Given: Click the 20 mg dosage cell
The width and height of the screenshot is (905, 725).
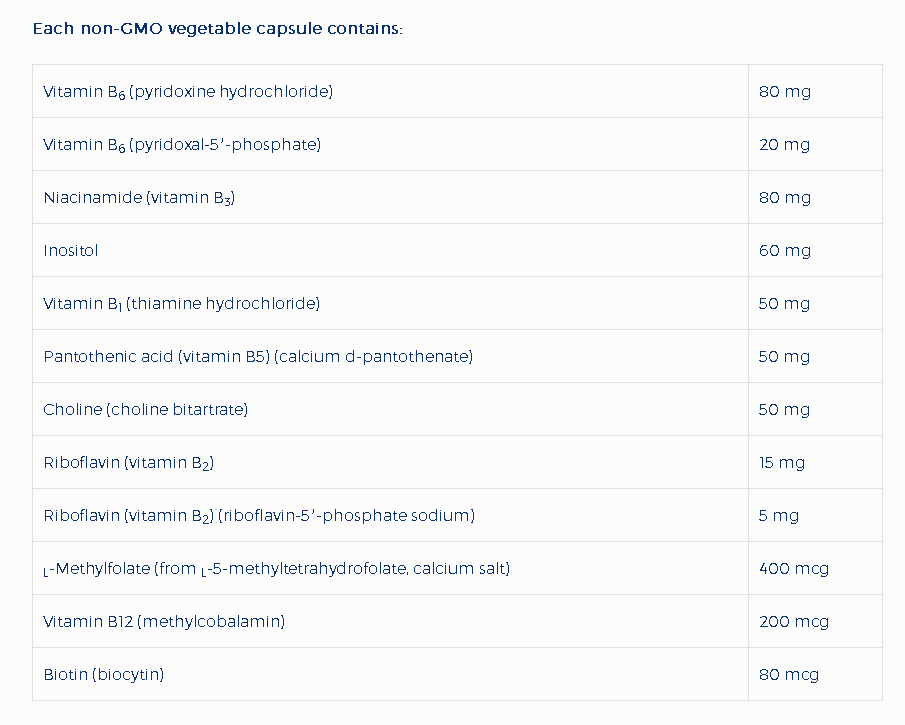Looking at the screenshot, I should tap(784, 145).
